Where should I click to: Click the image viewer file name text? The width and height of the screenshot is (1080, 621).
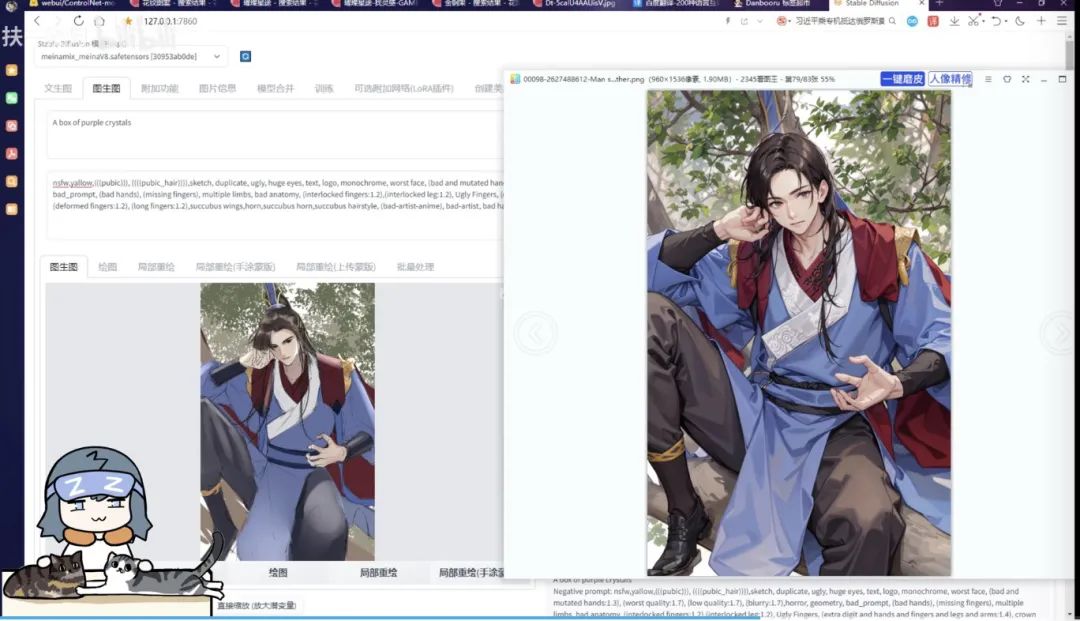tap(583, 79)
